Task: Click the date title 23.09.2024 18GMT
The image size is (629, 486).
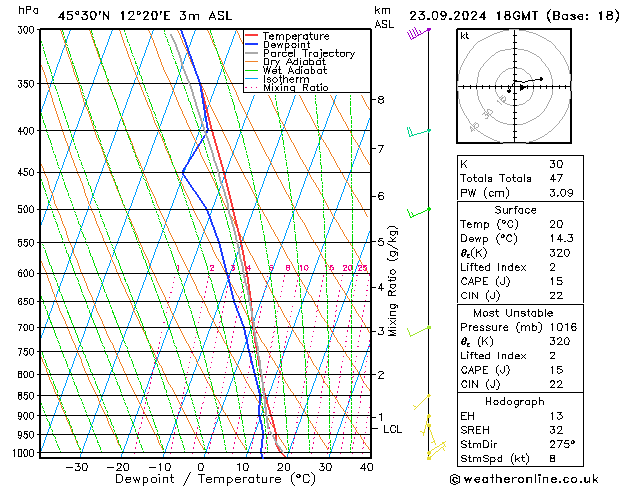Action: coord(473,16)
